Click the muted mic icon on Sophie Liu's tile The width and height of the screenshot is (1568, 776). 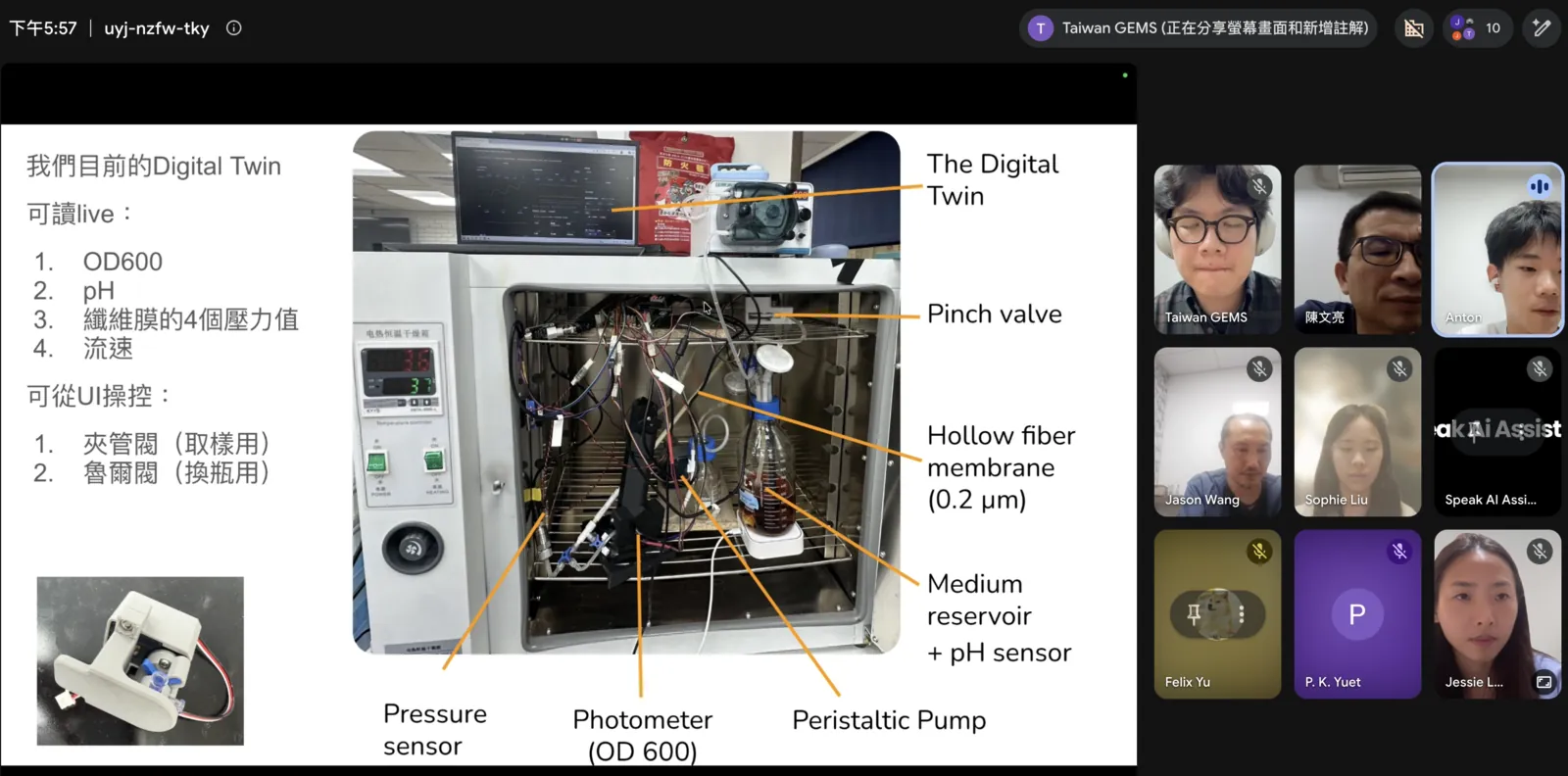(x=1399, y=368)
